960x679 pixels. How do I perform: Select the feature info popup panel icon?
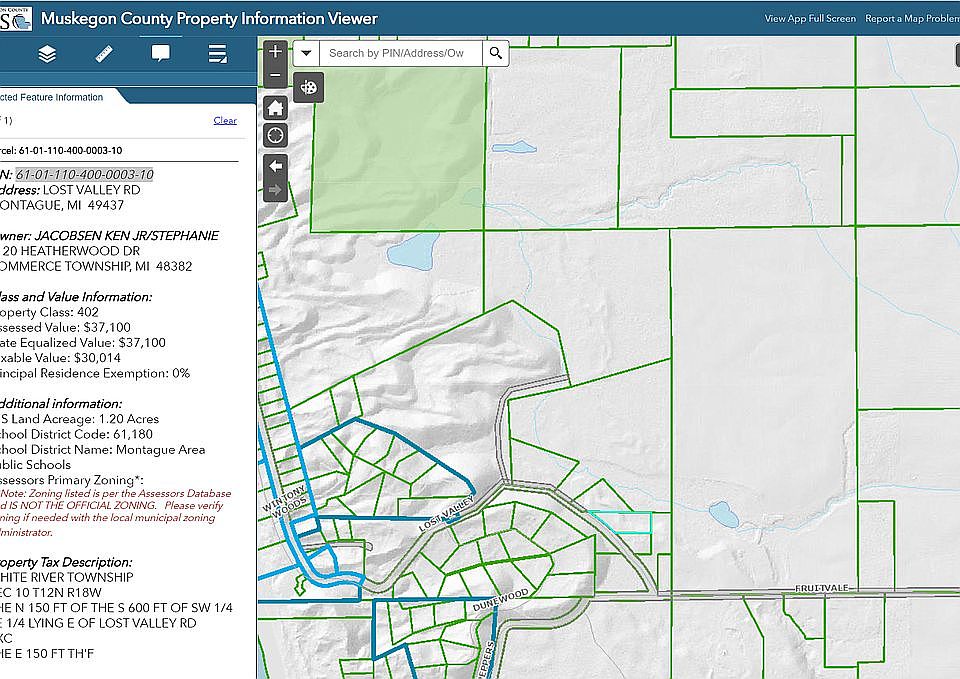tap(160, 54)
